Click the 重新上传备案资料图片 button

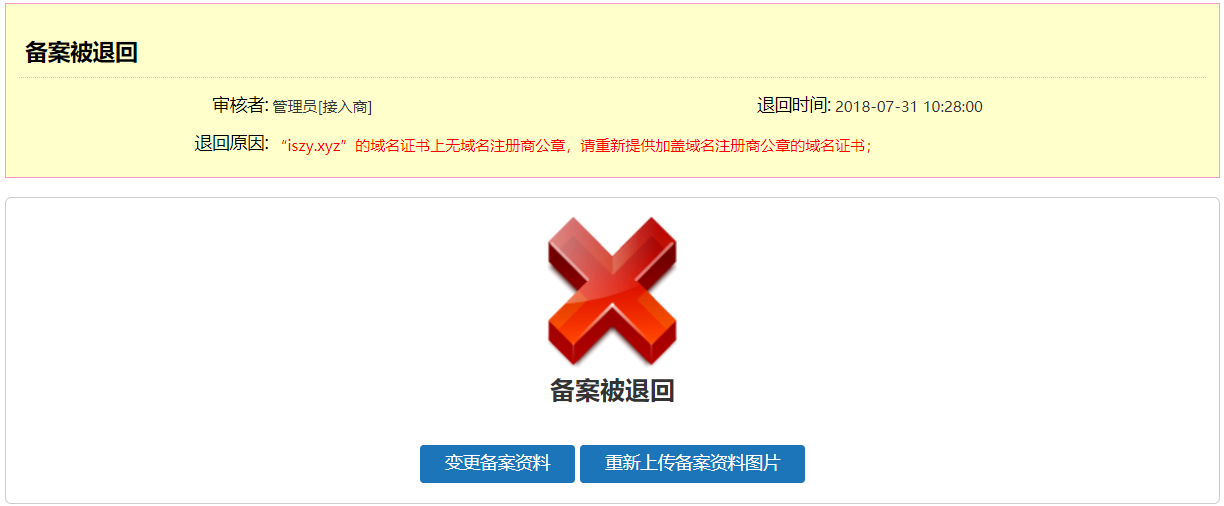click(692, 464)
